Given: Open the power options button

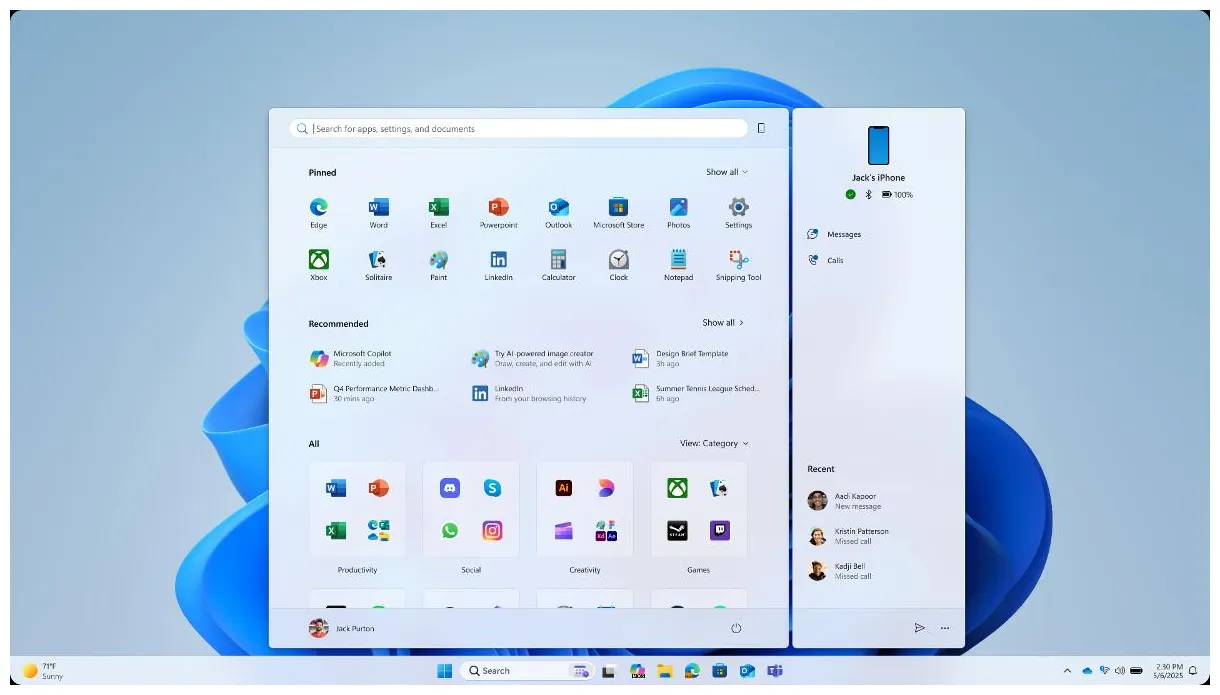Looking at the screenshot, I should click(x=737, y=628).
